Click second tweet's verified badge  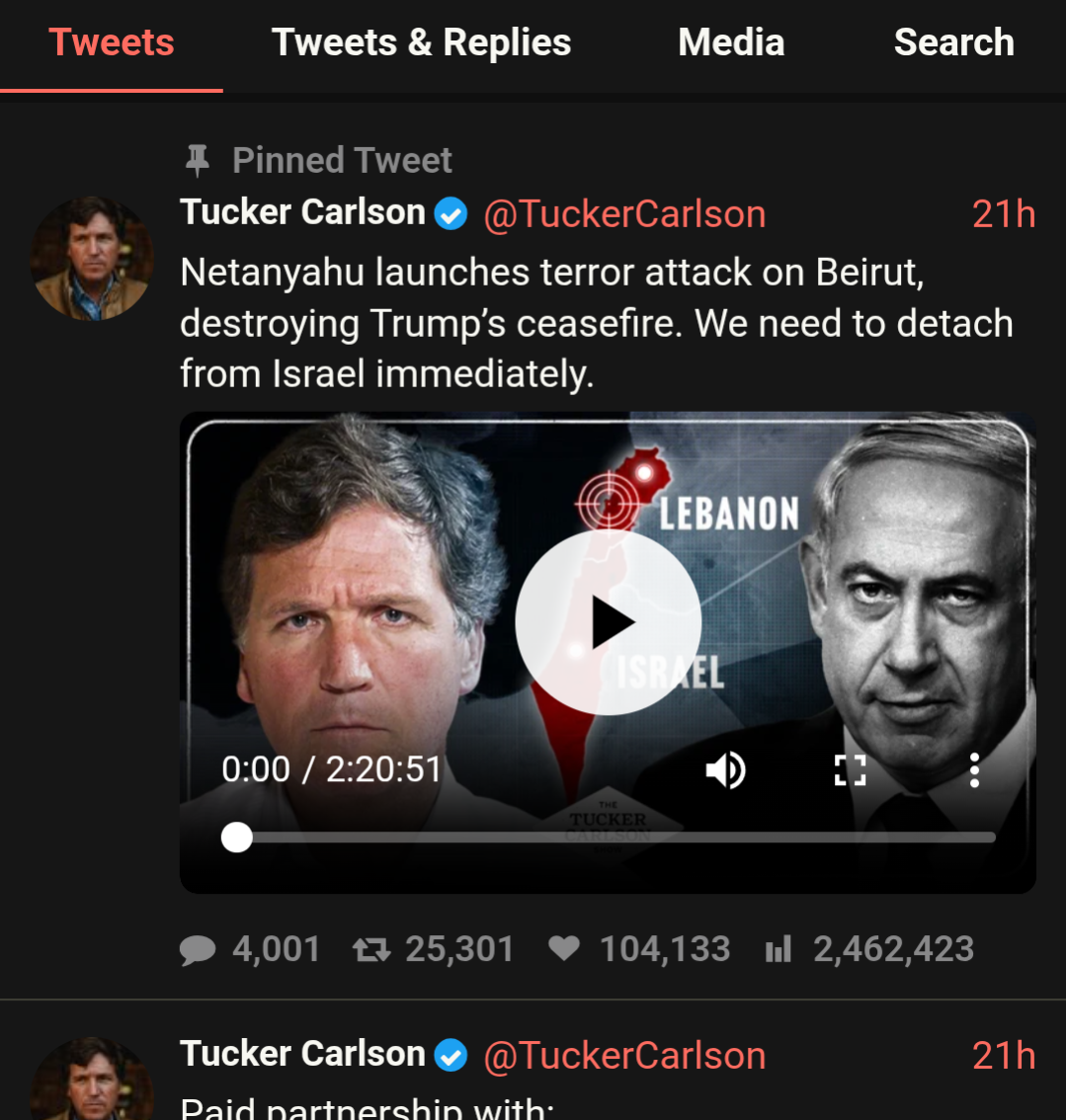point(451,1056)
